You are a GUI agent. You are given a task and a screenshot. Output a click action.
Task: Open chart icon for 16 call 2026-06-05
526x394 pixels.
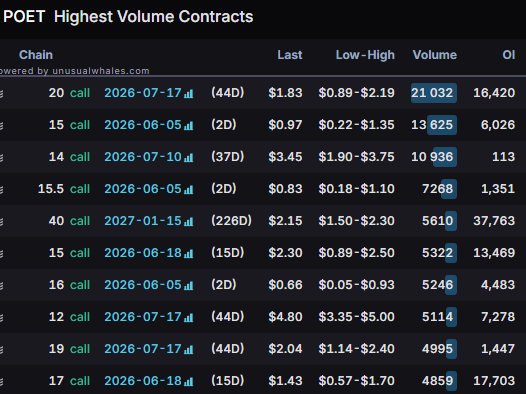coord(189,286)
